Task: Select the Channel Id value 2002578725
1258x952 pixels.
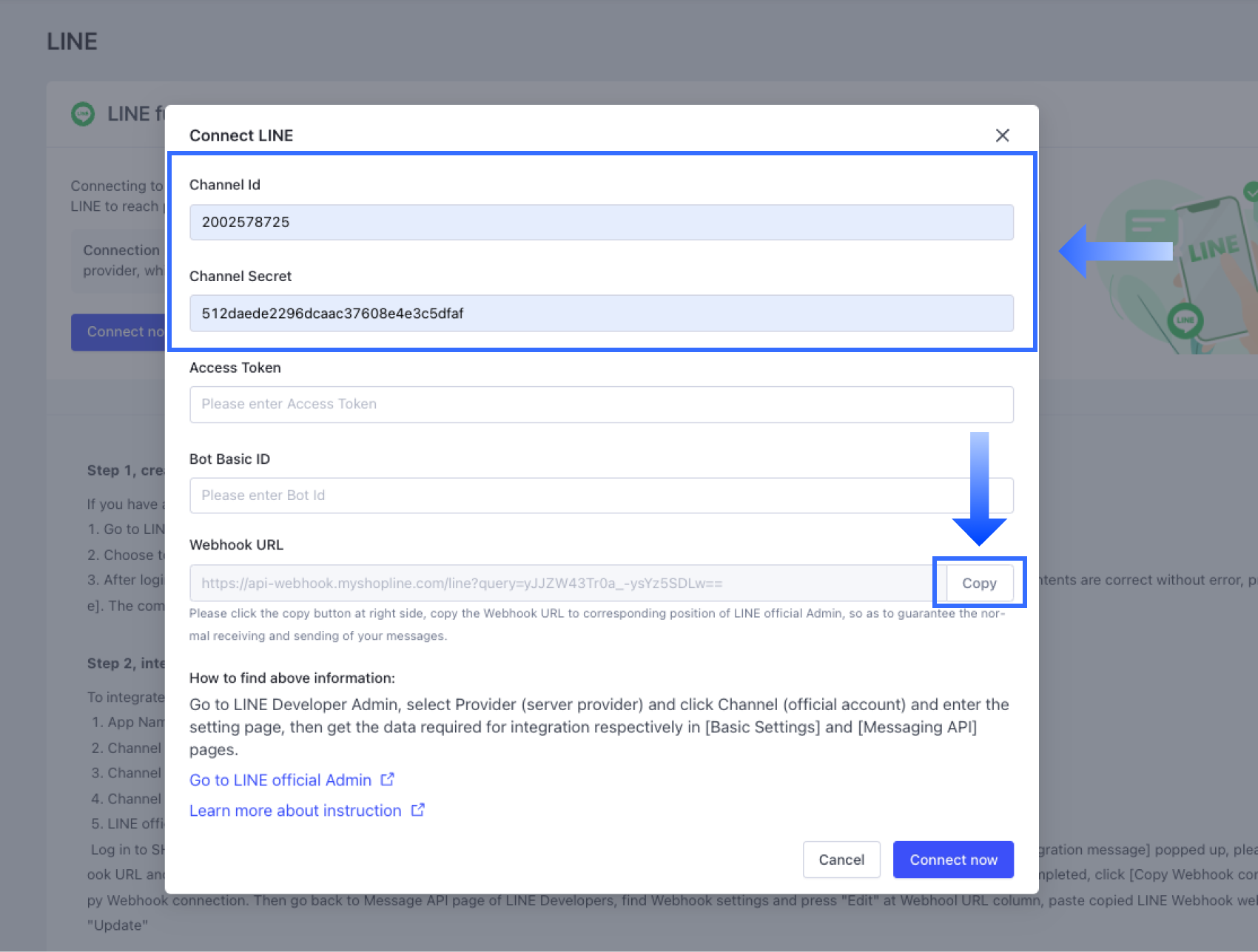Action: 244,222
